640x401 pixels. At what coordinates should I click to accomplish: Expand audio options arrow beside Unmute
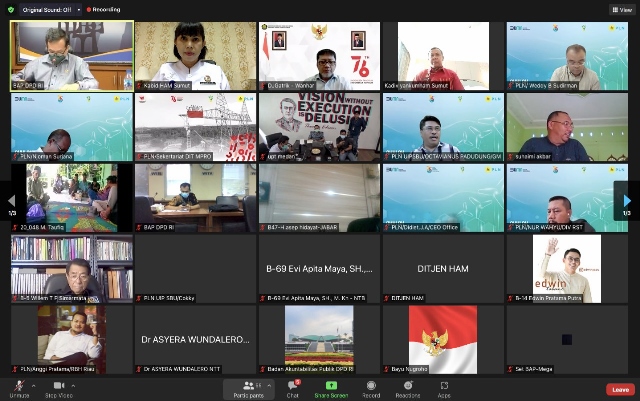click(x=34, y=384)
